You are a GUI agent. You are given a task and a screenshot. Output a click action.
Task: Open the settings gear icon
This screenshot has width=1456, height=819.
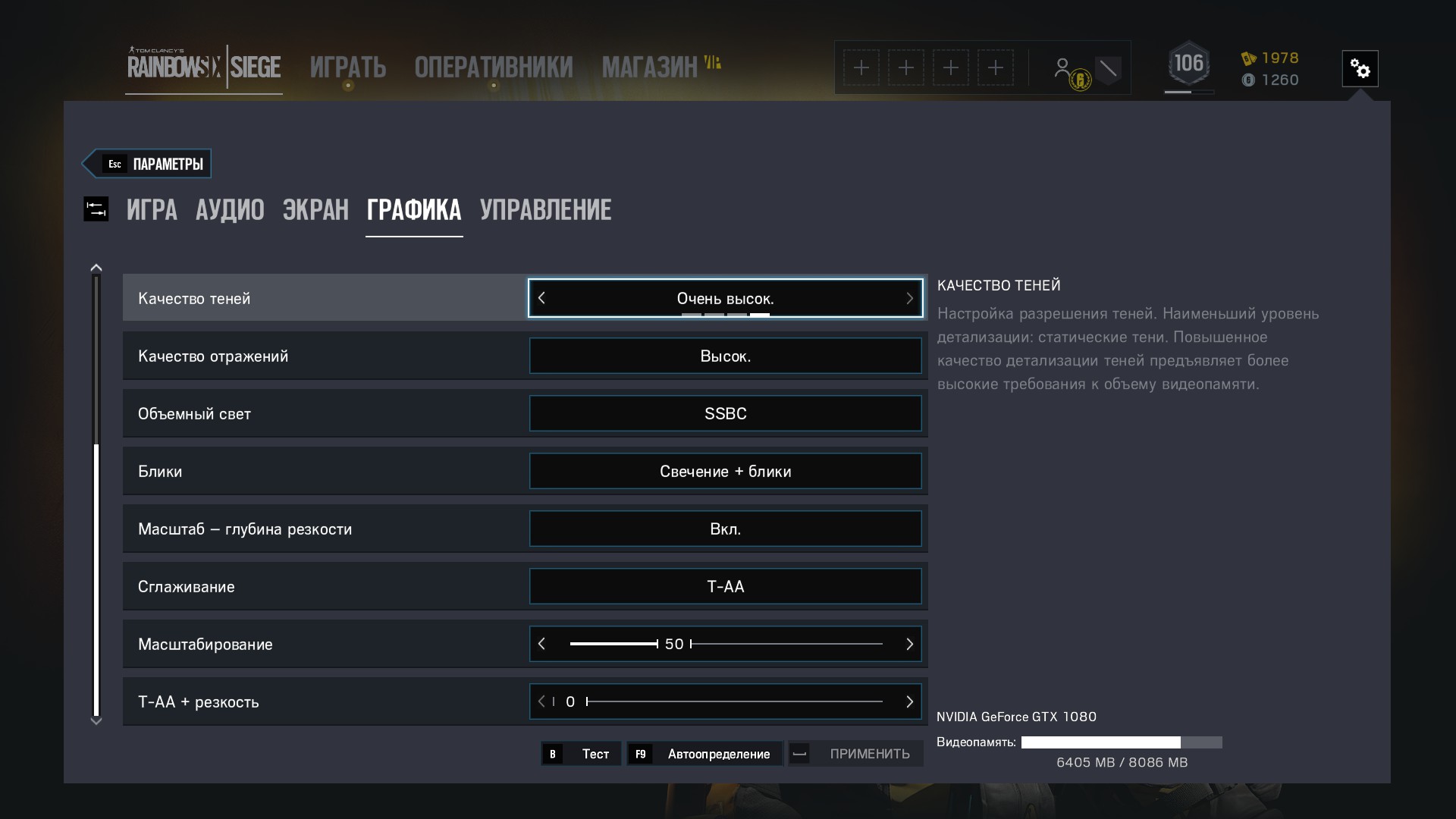click(x=1360, y=69)
